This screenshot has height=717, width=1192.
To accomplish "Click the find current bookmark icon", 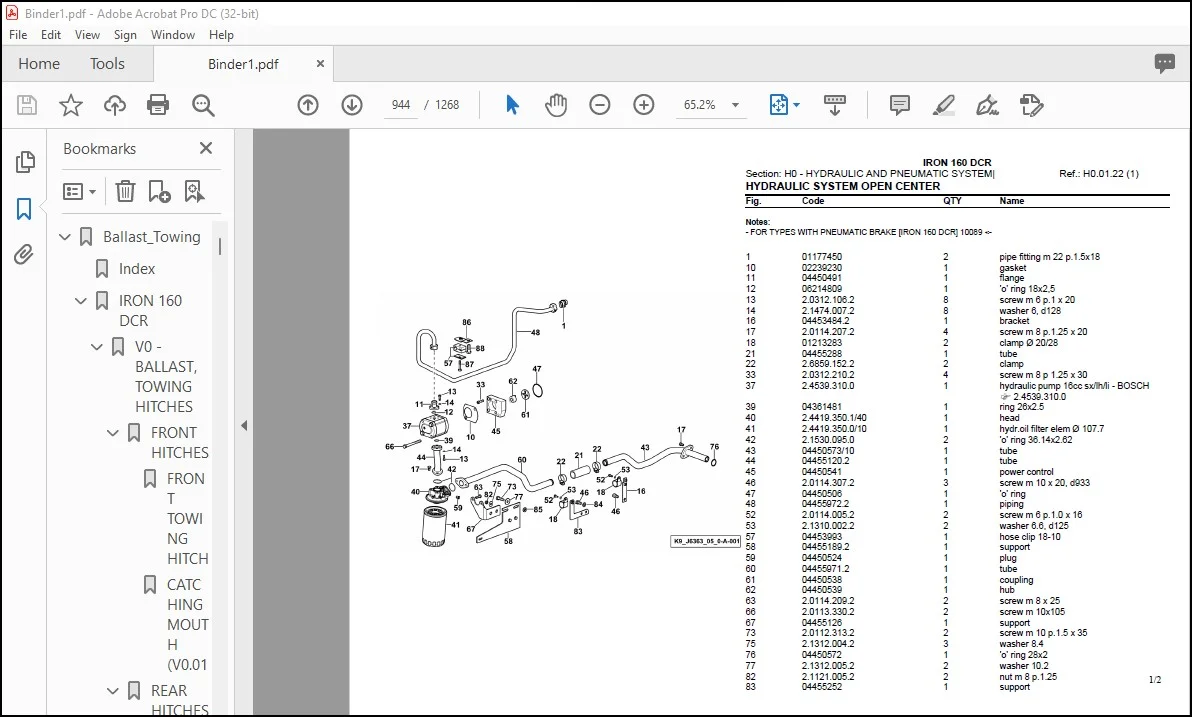I will point(195,191).
